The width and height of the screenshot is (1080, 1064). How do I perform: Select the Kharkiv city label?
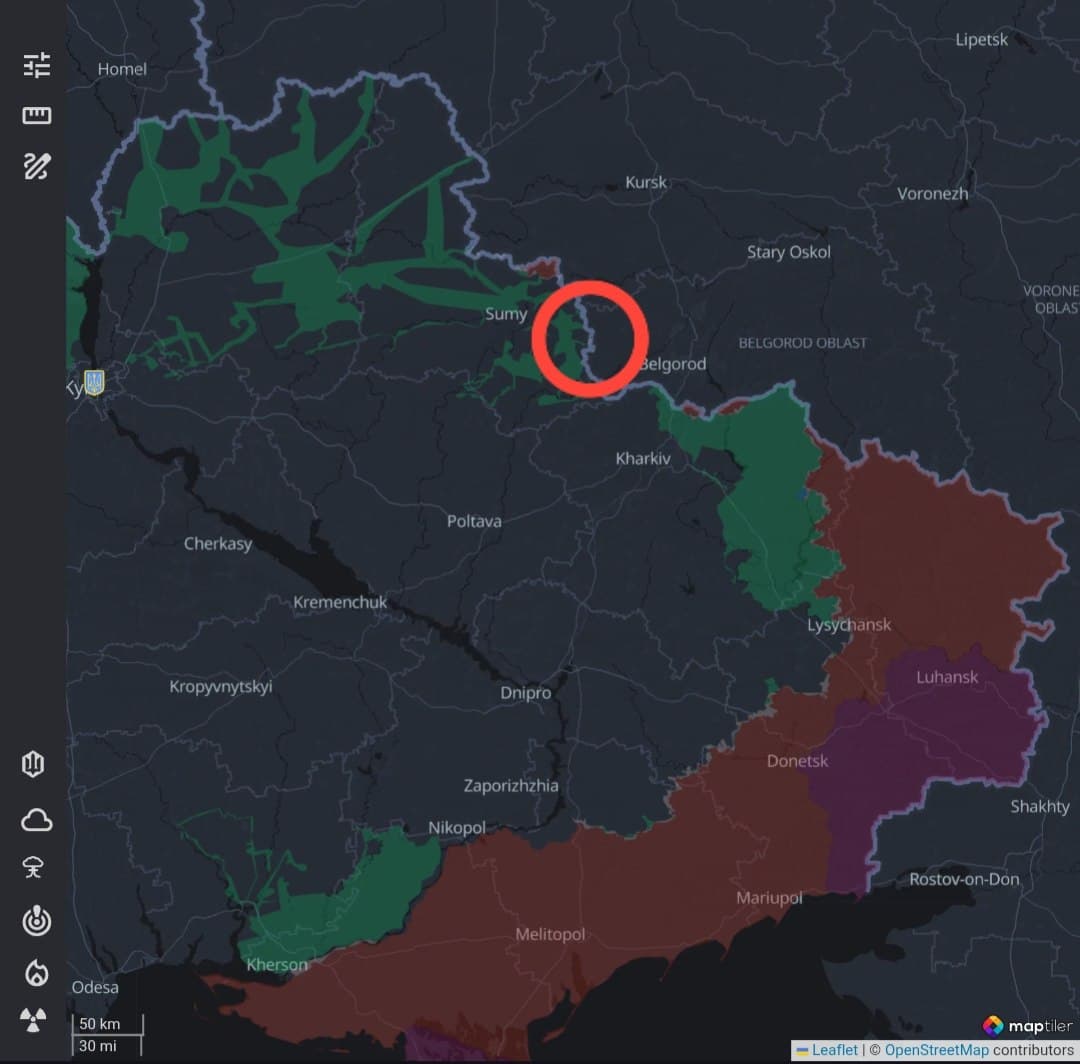643,458
